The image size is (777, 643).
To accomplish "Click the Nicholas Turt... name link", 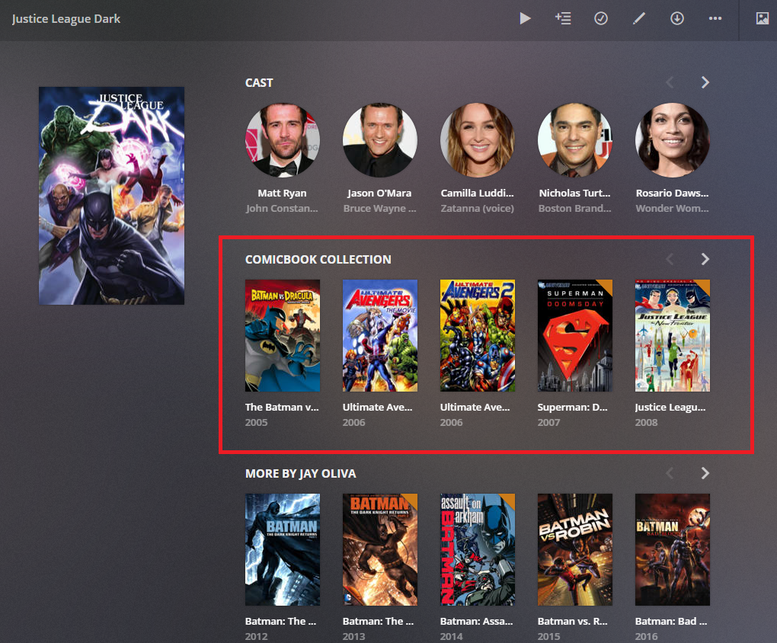I will (575, 193).
